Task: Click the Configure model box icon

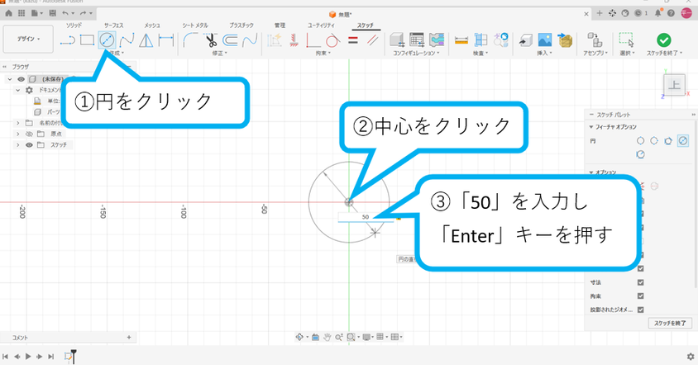Action: [397, 40]
